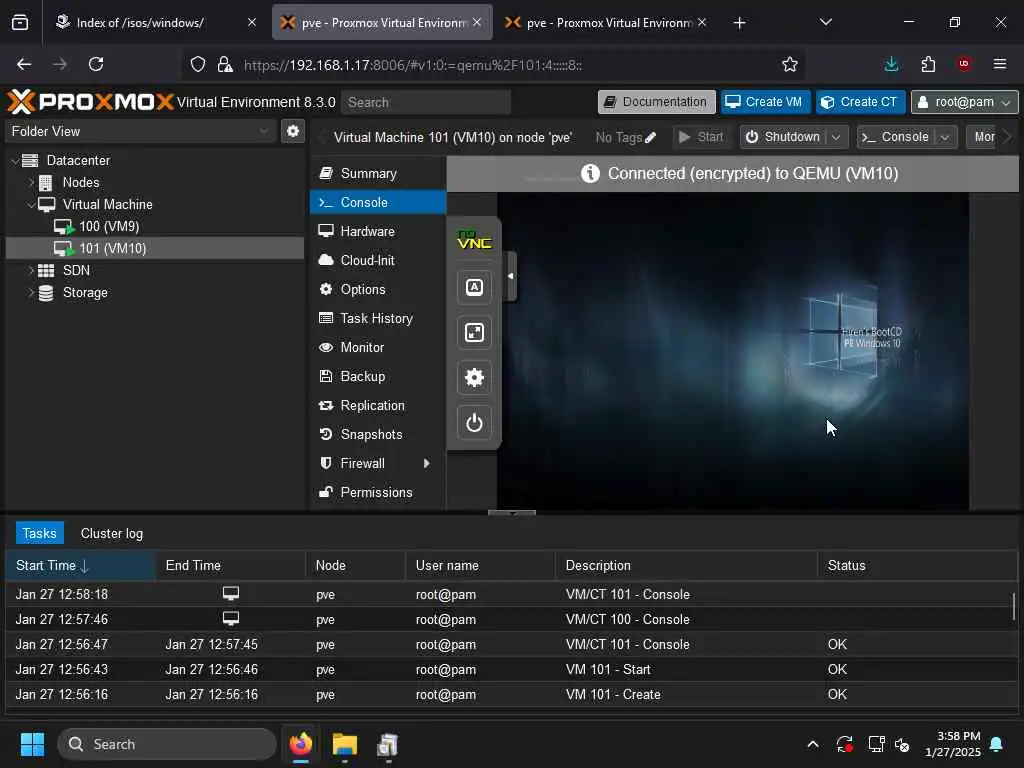Open the Backup menu item
This screenshot has height=768, width=1024.
click(x=378, y=377)
